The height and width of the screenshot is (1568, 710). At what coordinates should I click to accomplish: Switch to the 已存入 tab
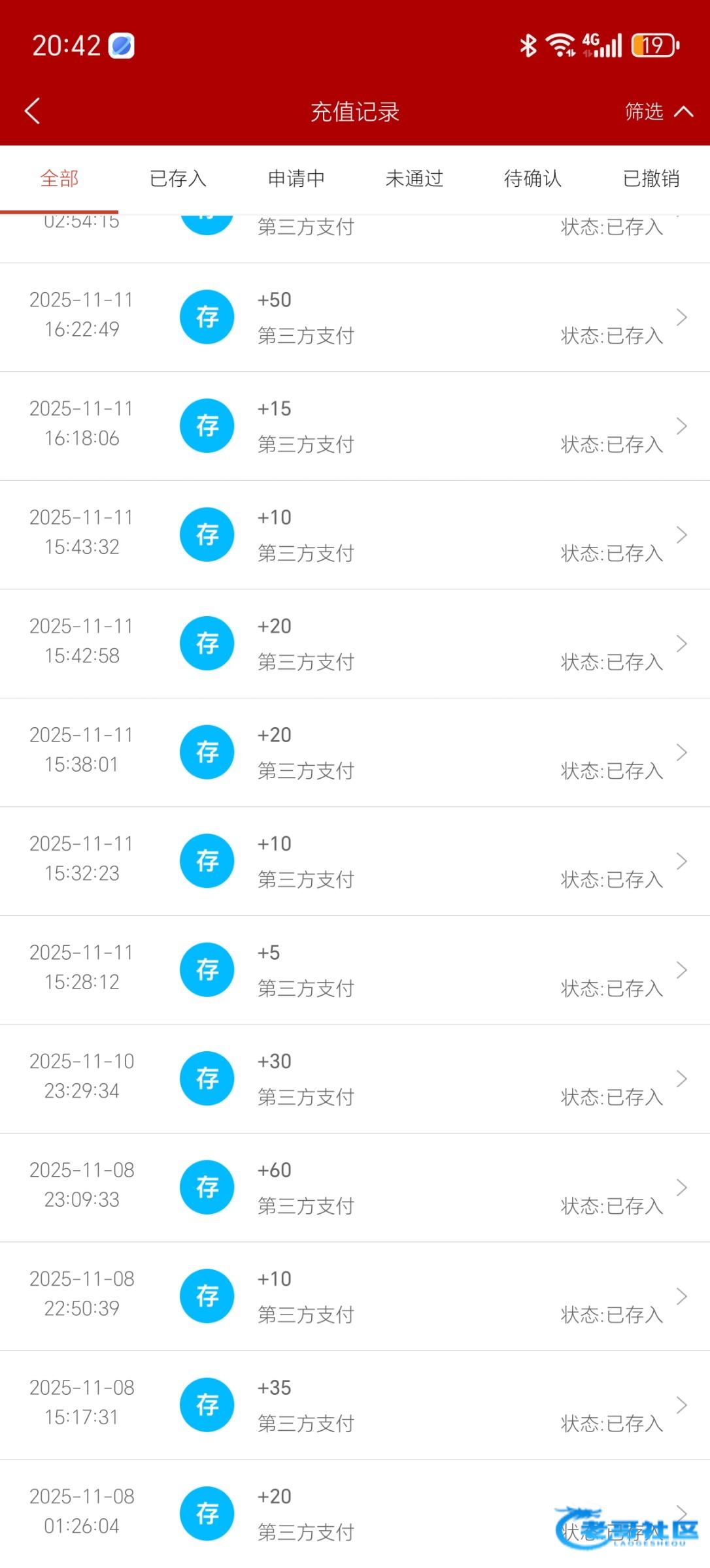[178, 178]
